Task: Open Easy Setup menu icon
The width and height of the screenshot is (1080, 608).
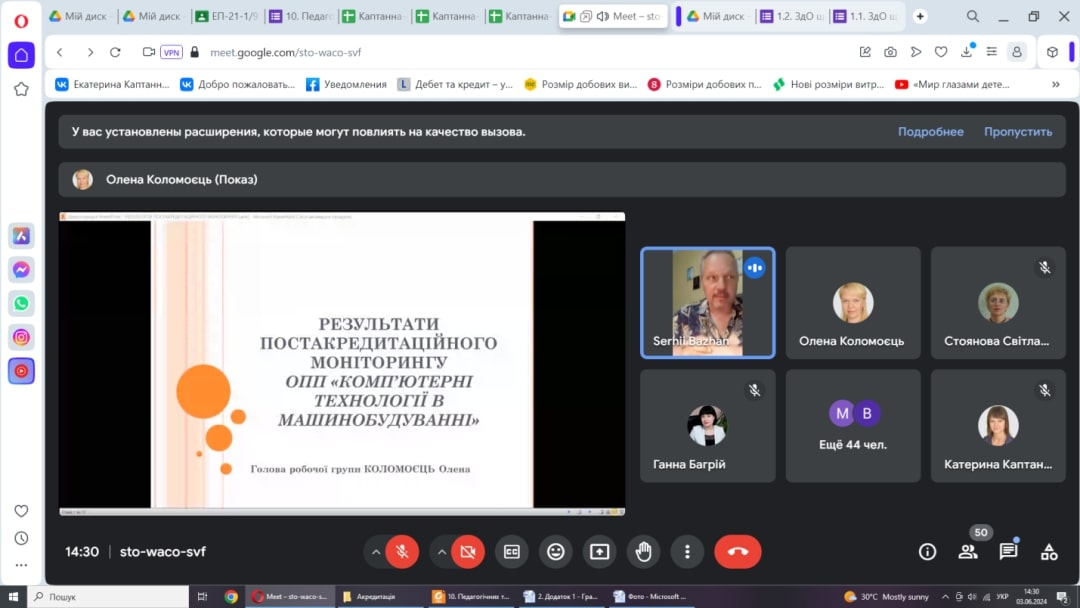Action: pyautogui.click(x=992, y=52)
